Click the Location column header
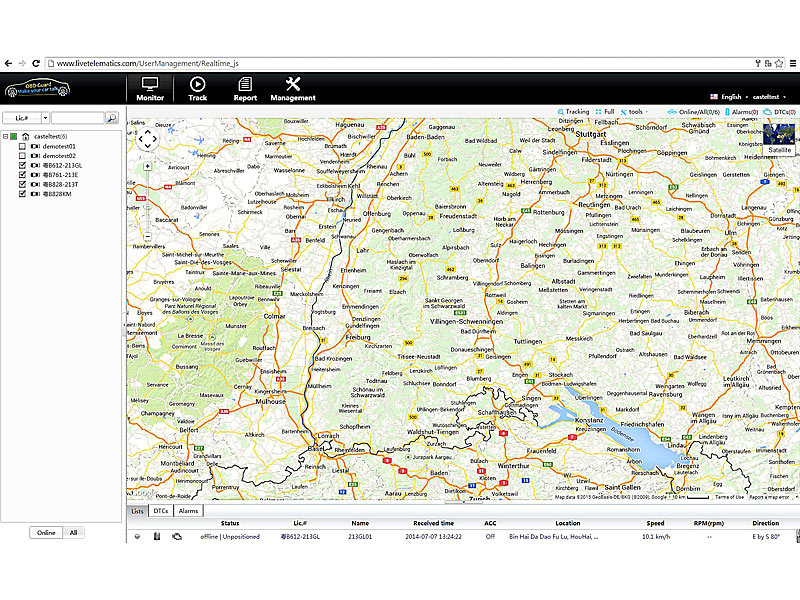This screenshot has width=800, height=600. coord(567,523)
